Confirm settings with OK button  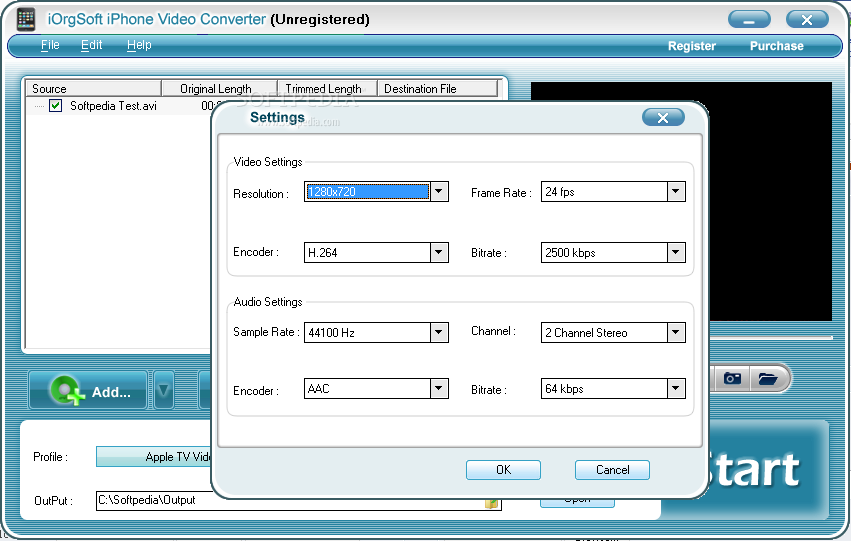tap(503, 470)
